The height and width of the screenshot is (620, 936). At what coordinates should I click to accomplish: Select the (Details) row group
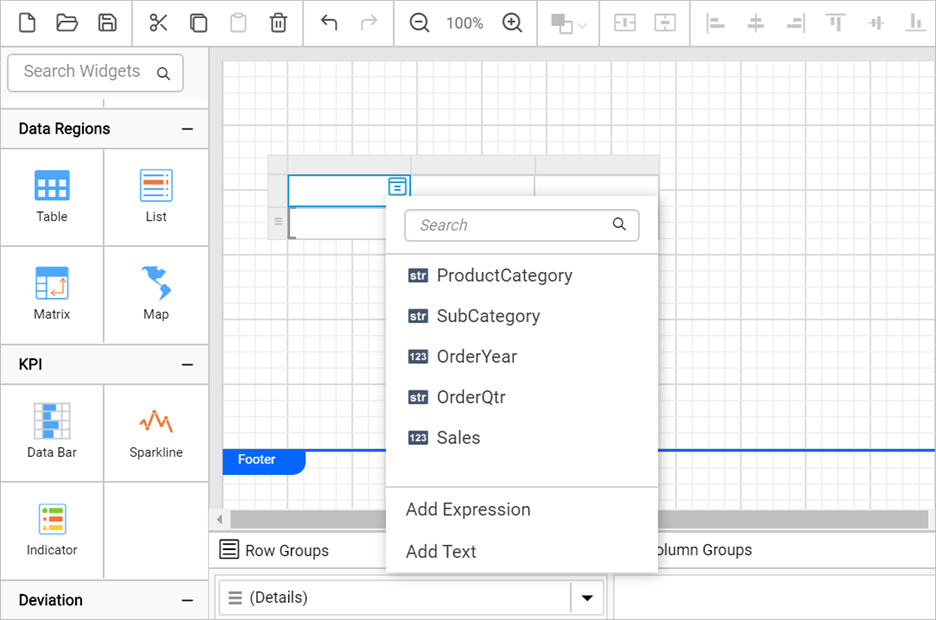pos(395,598)
